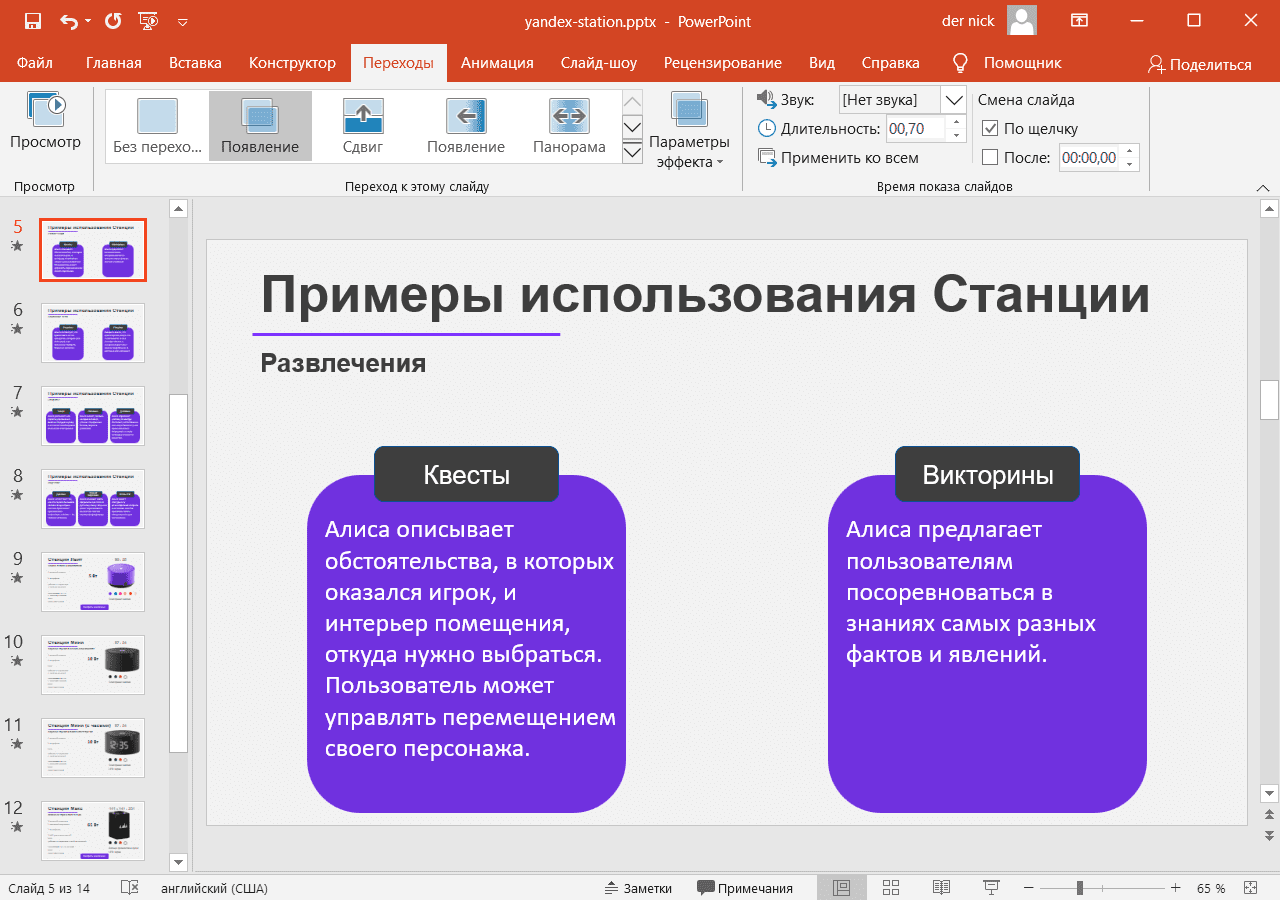Screen dimensions: 1280x900
Task: Go to previous slide using double-up arrow
Action: [x=1270, y=815]
